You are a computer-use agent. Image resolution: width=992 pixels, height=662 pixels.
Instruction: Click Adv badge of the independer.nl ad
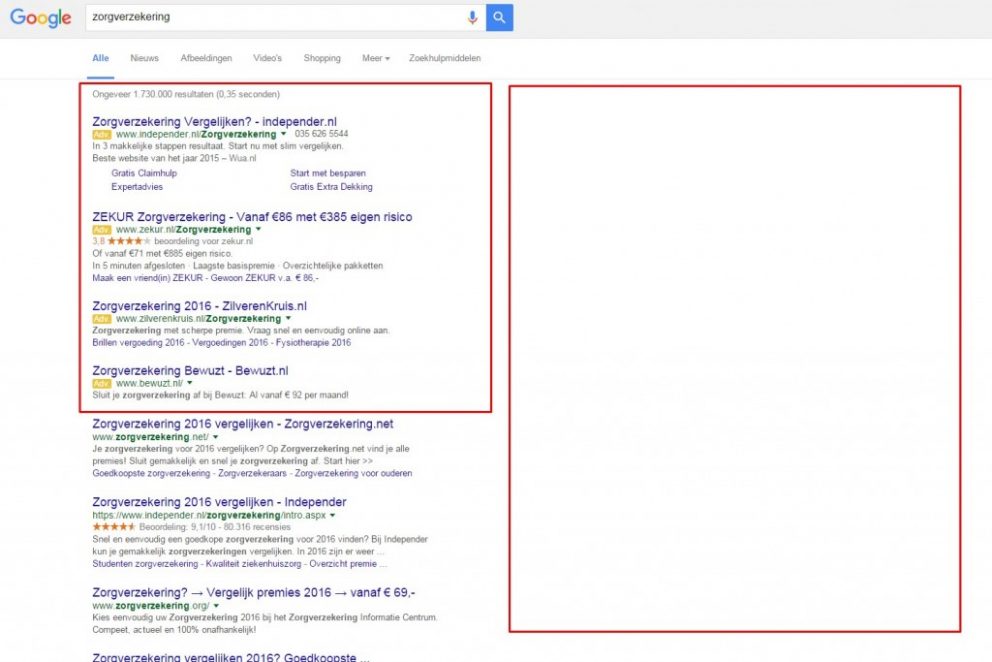point(102,135)
